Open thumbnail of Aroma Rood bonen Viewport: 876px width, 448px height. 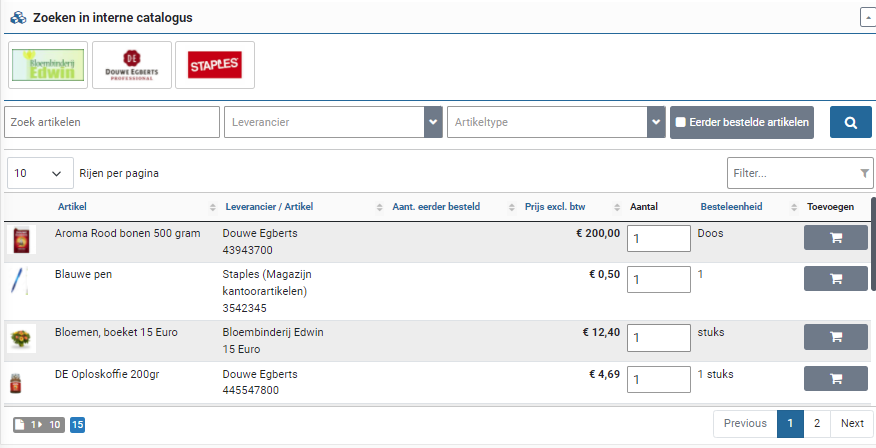coord(21,241)
